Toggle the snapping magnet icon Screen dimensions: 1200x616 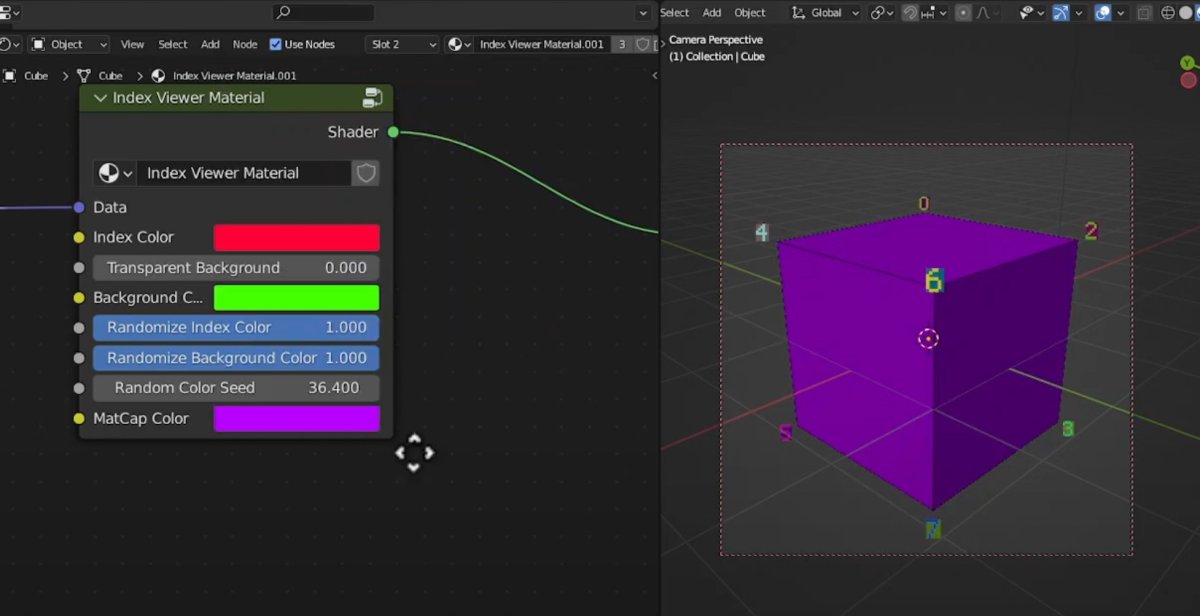910,13
